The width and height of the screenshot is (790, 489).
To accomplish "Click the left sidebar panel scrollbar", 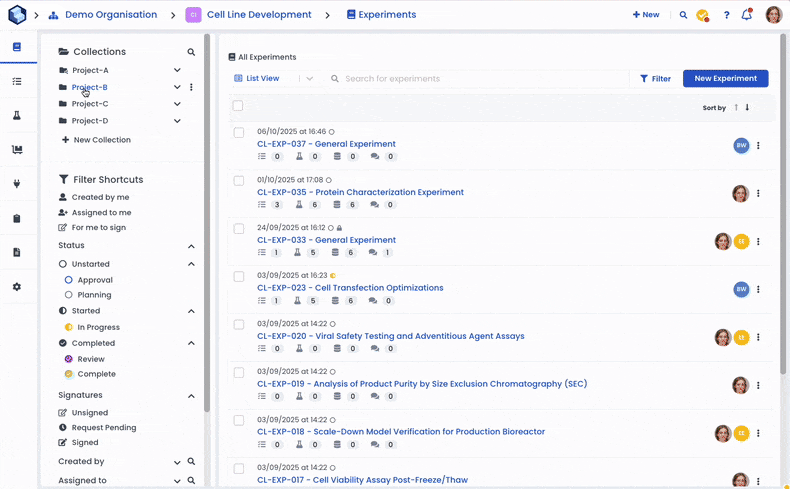I will point(207,224).
